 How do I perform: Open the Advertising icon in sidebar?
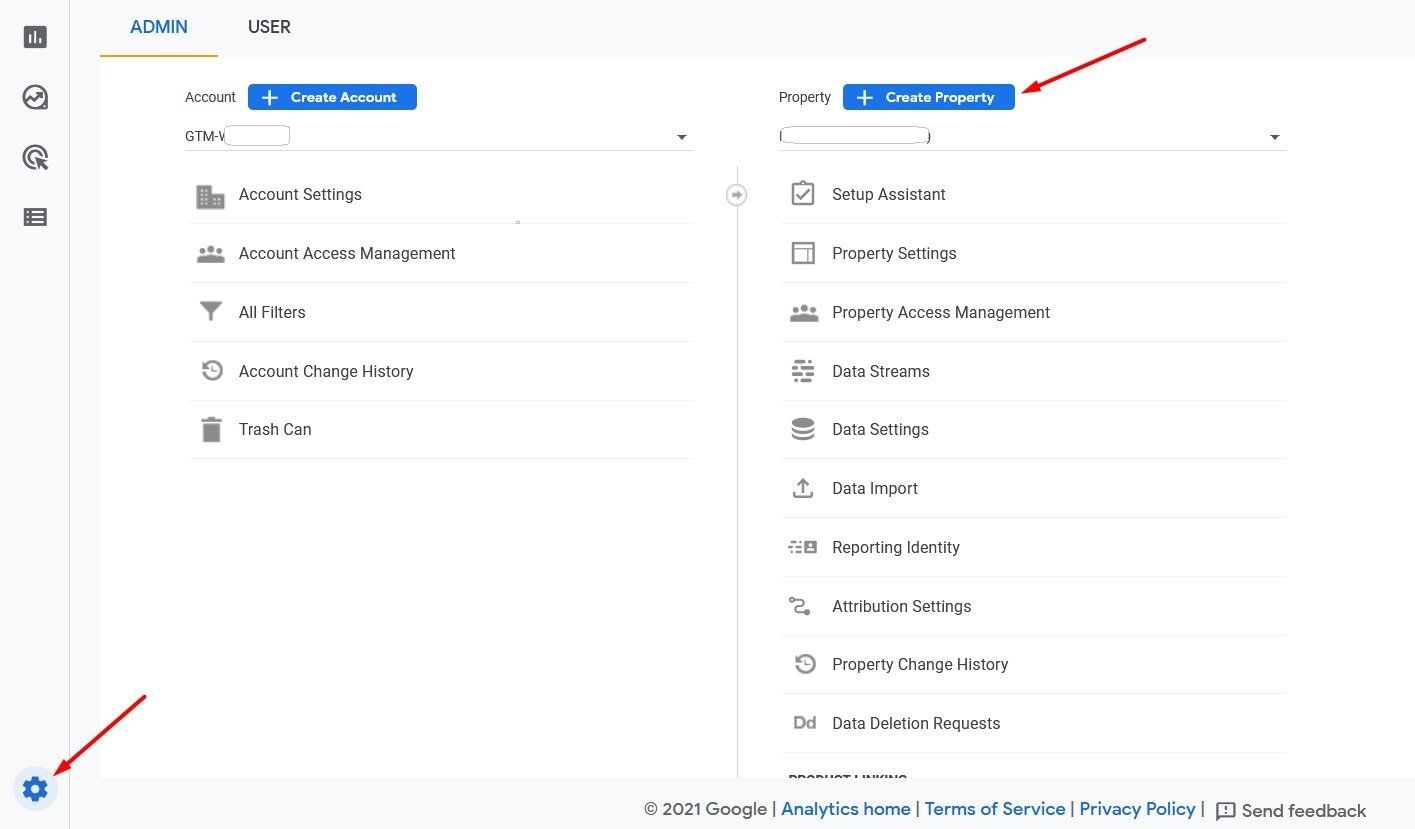click(35, 157)
